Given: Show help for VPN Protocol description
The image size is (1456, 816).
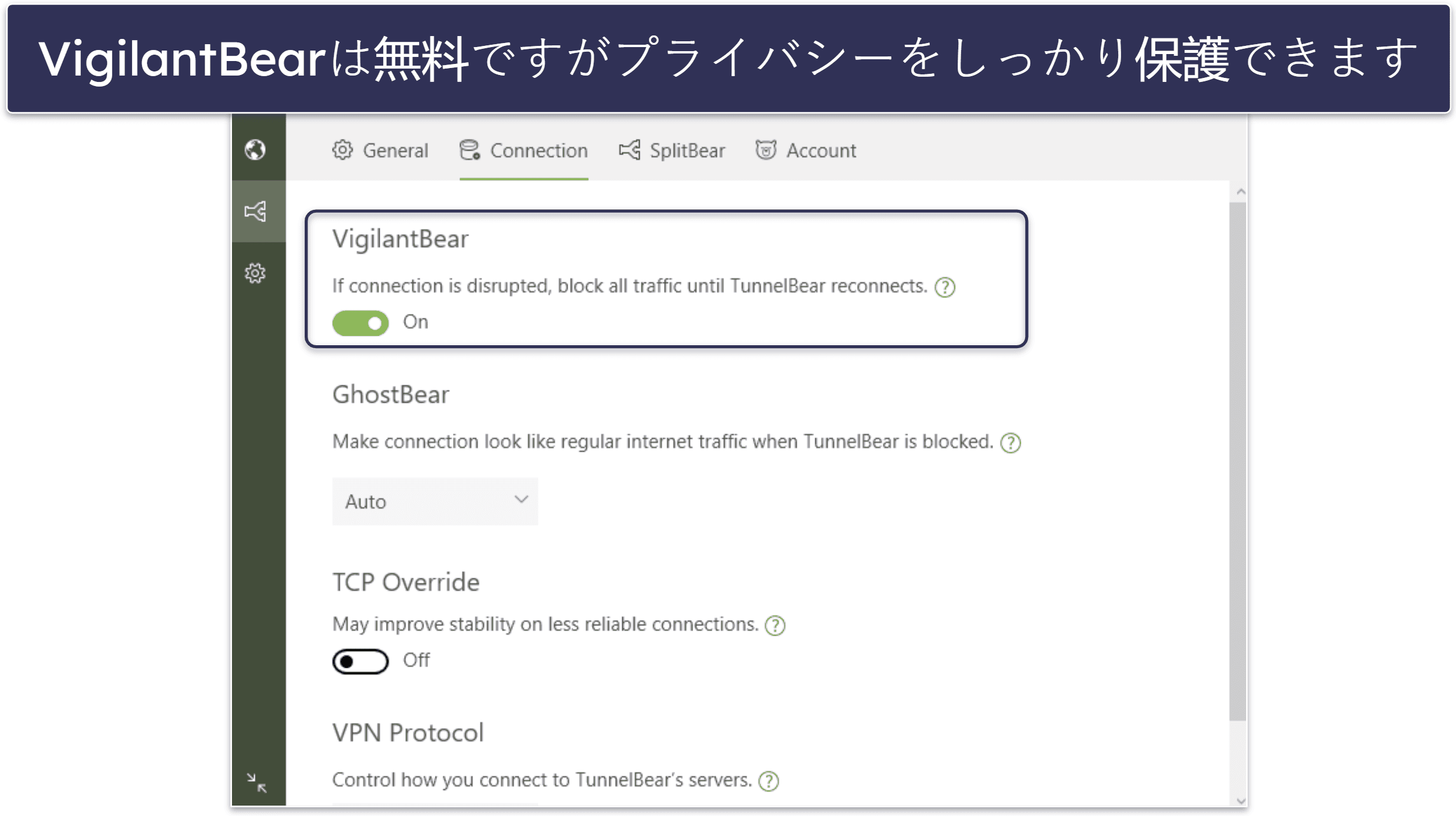Looking at the screenshot, I should (769, 781).
